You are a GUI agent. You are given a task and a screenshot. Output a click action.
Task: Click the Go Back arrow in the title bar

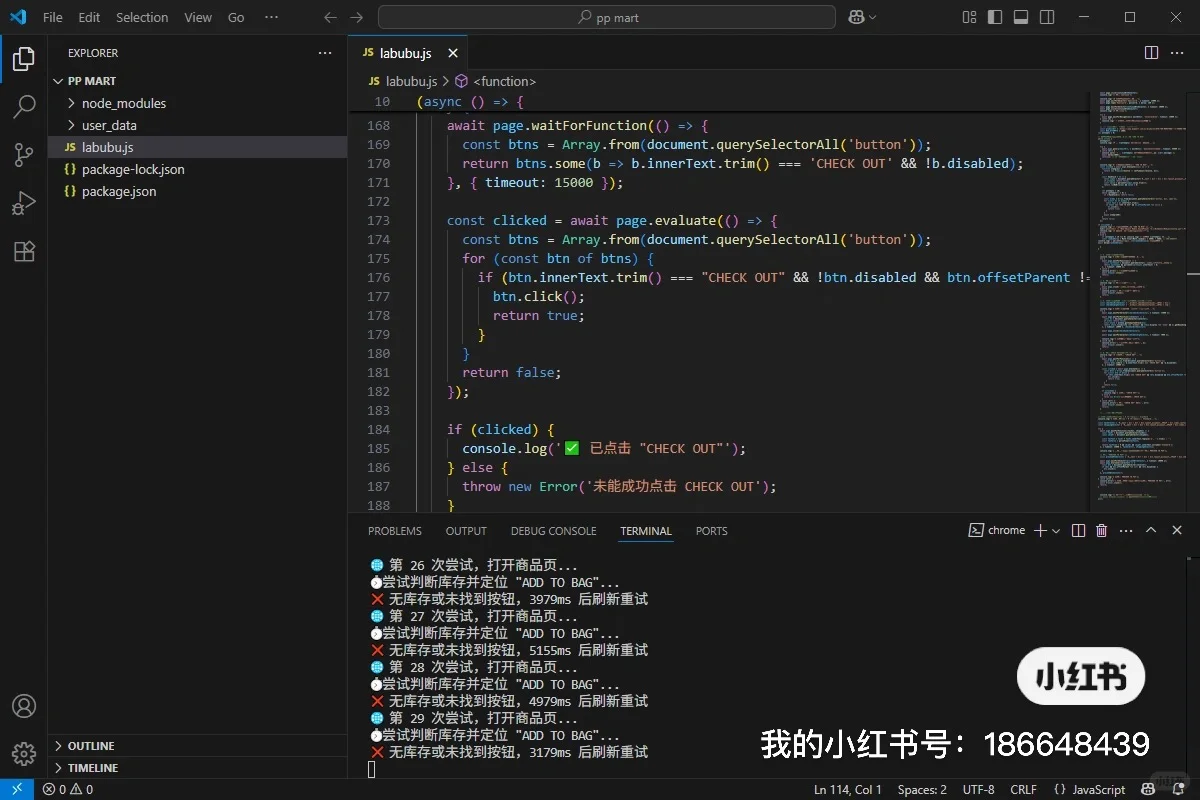click(x=331, y=17)
